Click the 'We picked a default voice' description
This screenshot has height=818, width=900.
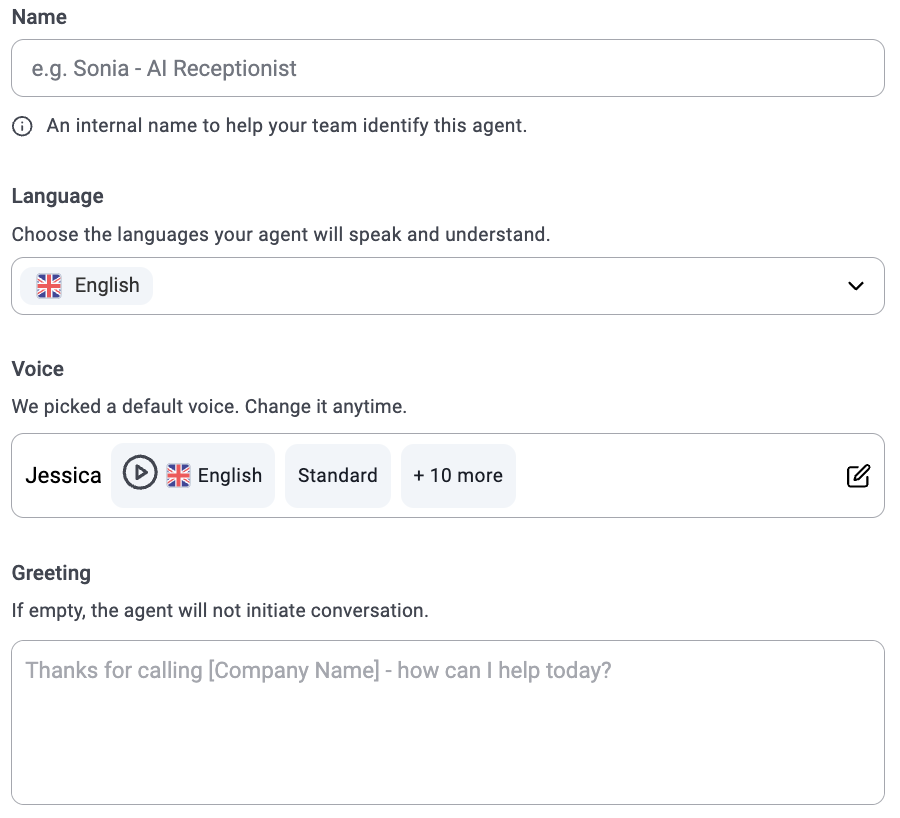(209, 407)
